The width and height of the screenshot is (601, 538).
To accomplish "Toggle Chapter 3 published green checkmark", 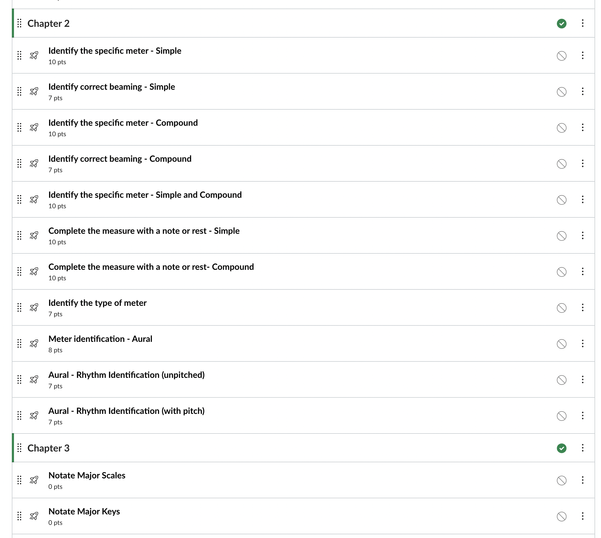I will coord(561,448).
